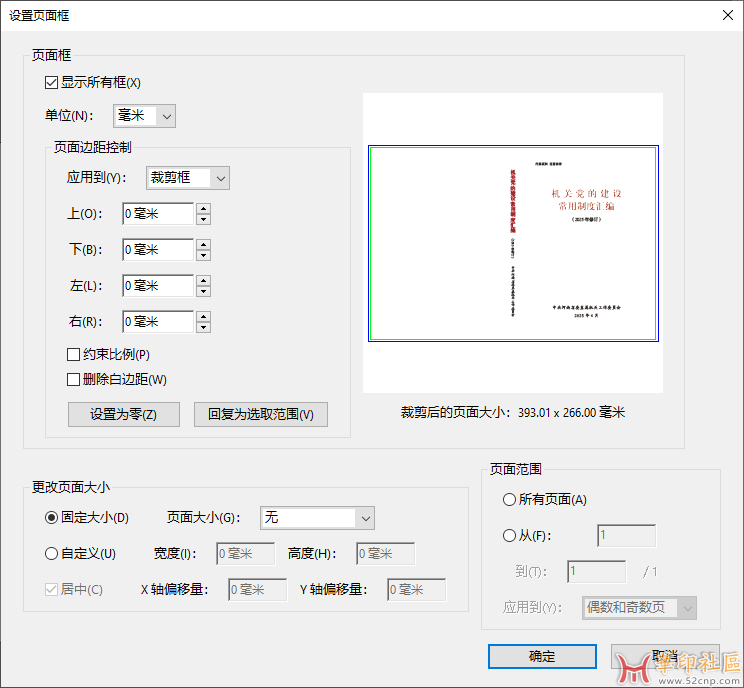This screenshot has height=688, width=744.
Task: Open the 页面大小(G) dropdown
Action: tap(317, 517)
